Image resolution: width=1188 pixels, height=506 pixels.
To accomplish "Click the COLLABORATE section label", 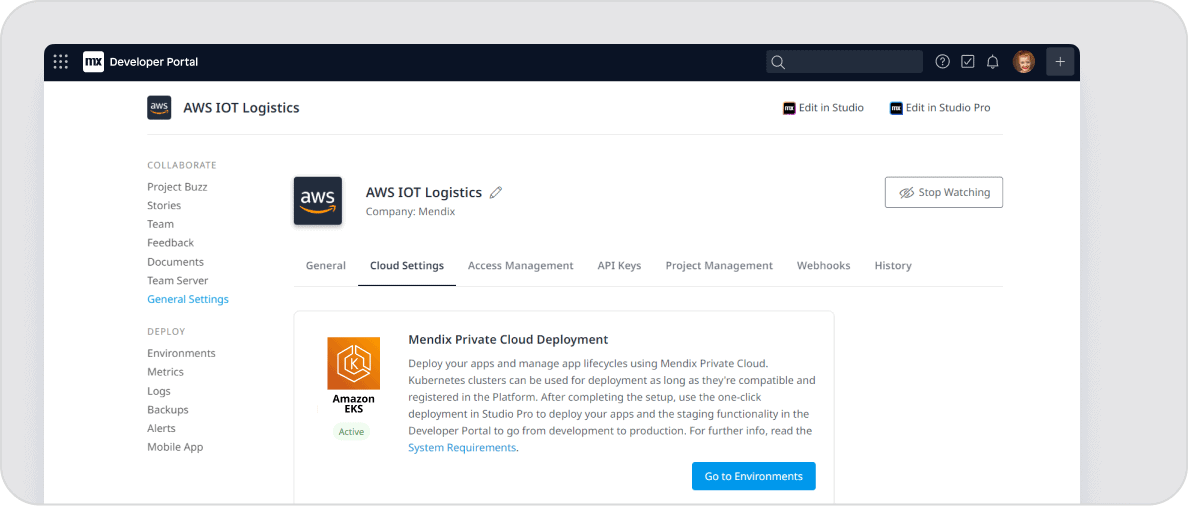I will (182, 165).
